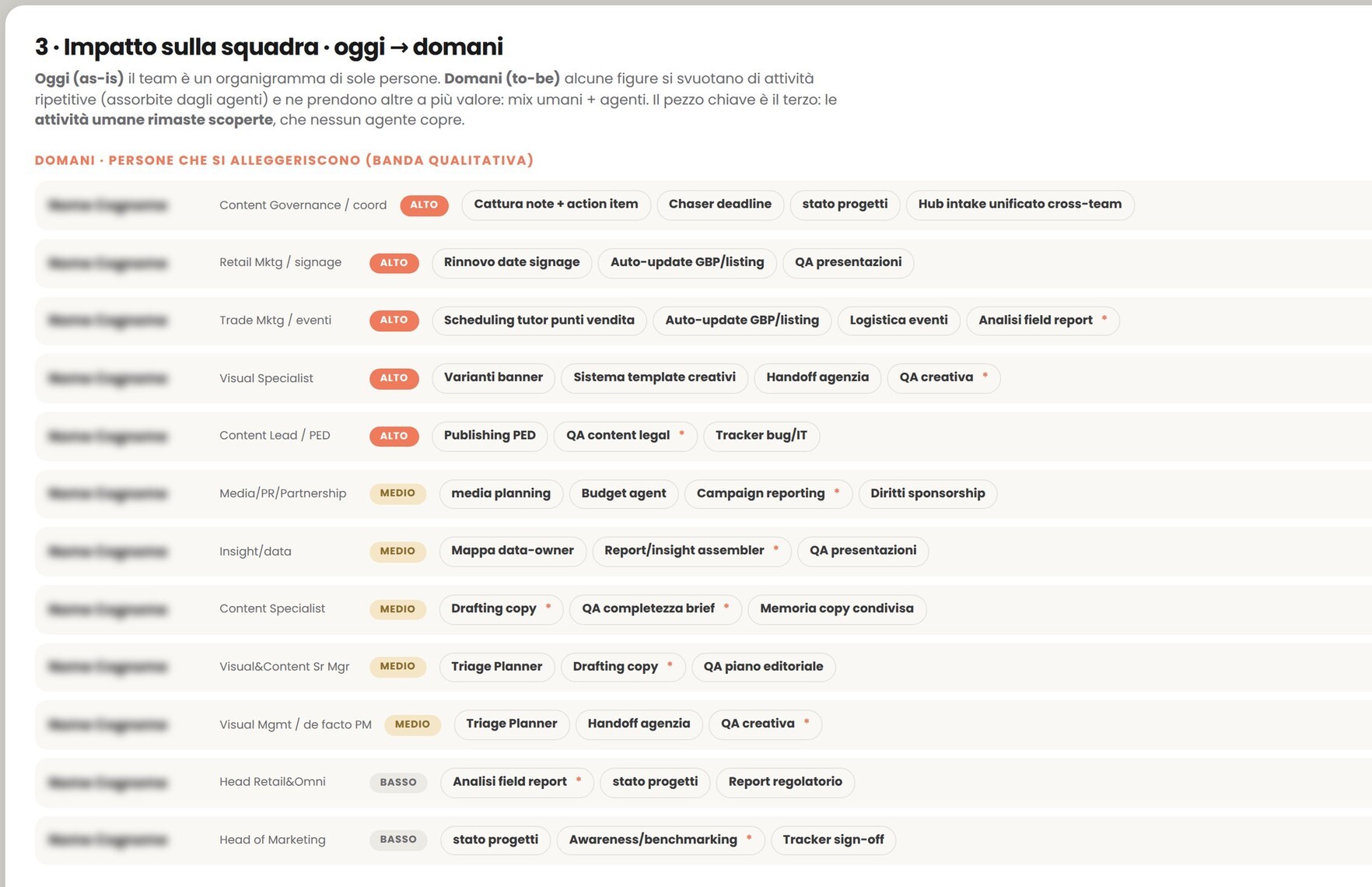Select 'QA presentazioni' in Insight/data row
The image size is (1372, 887).
(863, 552)
